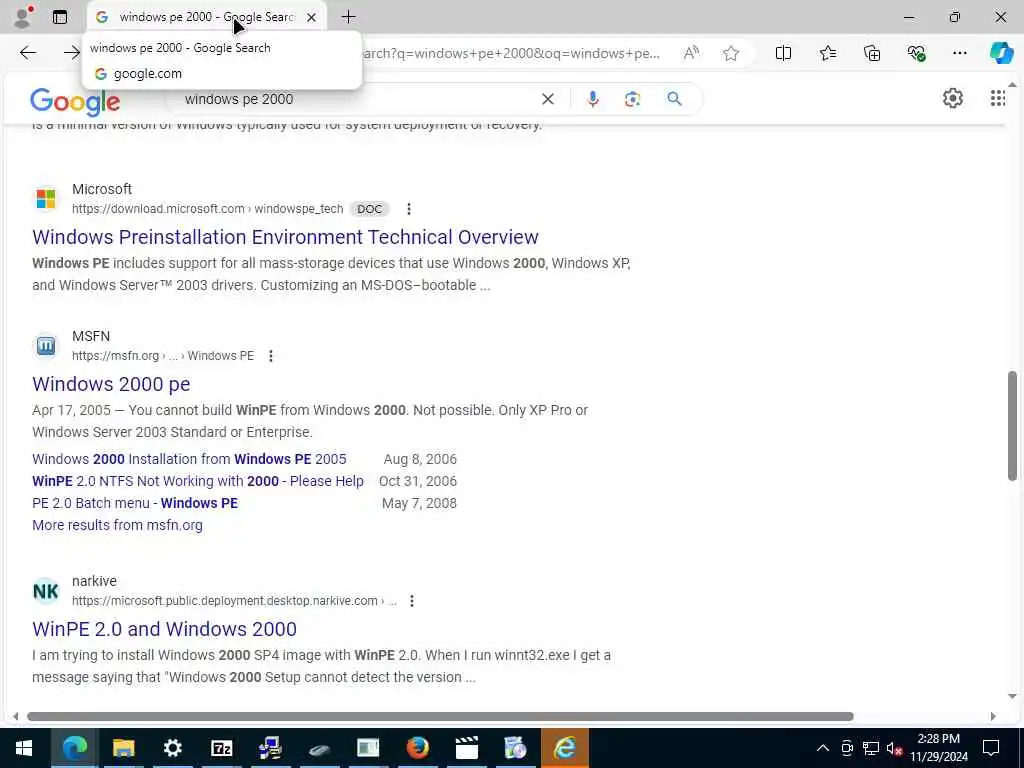This screenshot has width=1024, height=768.
Task: Open the Collections icon
Action: tap(872, 53)
